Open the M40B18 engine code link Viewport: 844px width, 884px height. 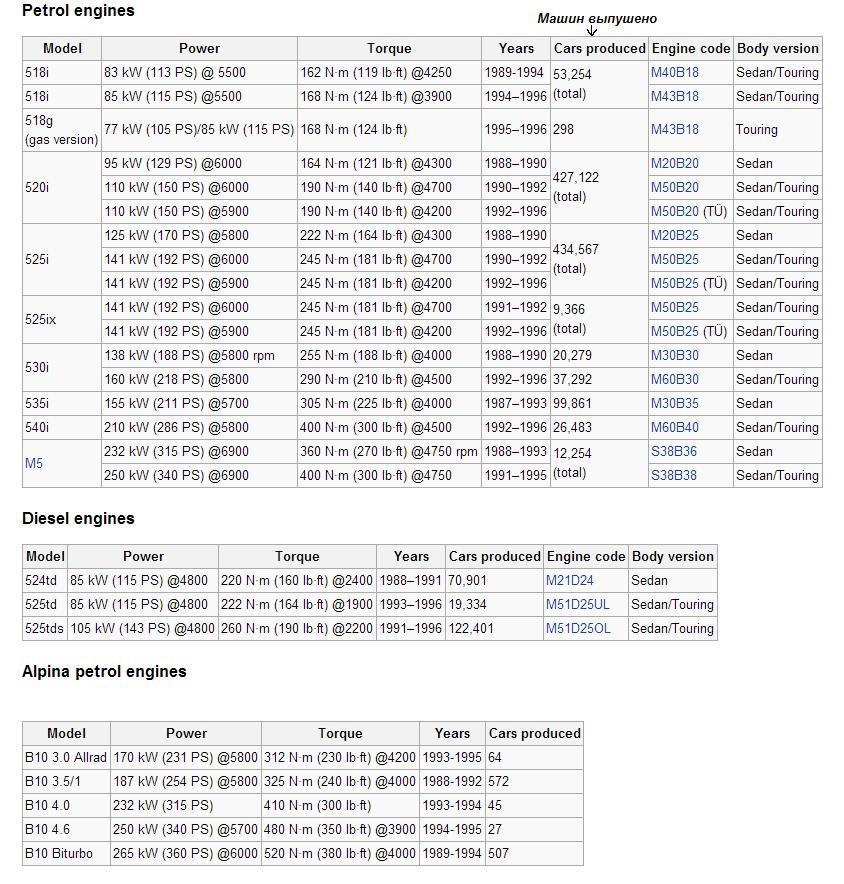pos(674,73)
